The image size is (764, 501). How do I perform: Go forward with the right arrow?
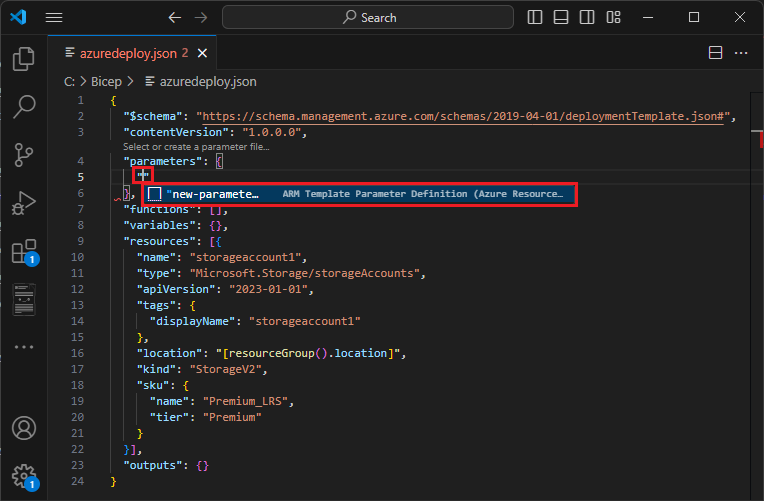pos(201,18)
